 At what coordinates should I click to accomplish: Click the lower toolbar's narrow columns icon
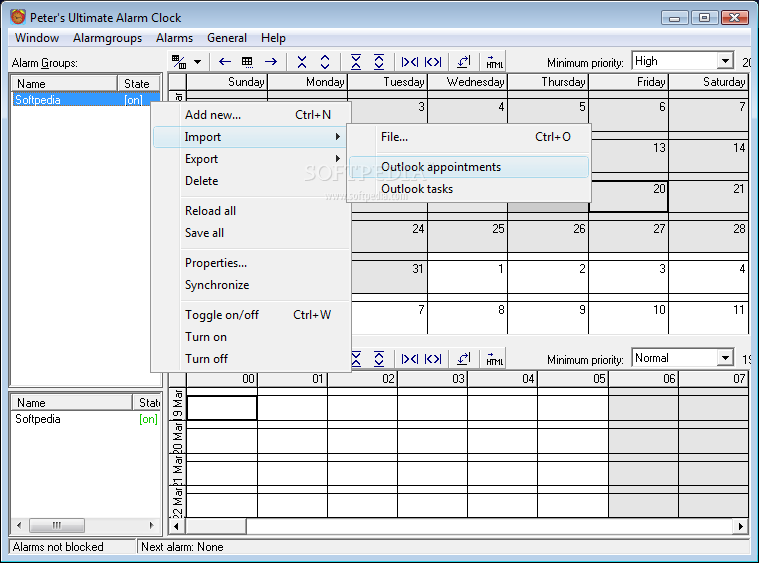410,359
